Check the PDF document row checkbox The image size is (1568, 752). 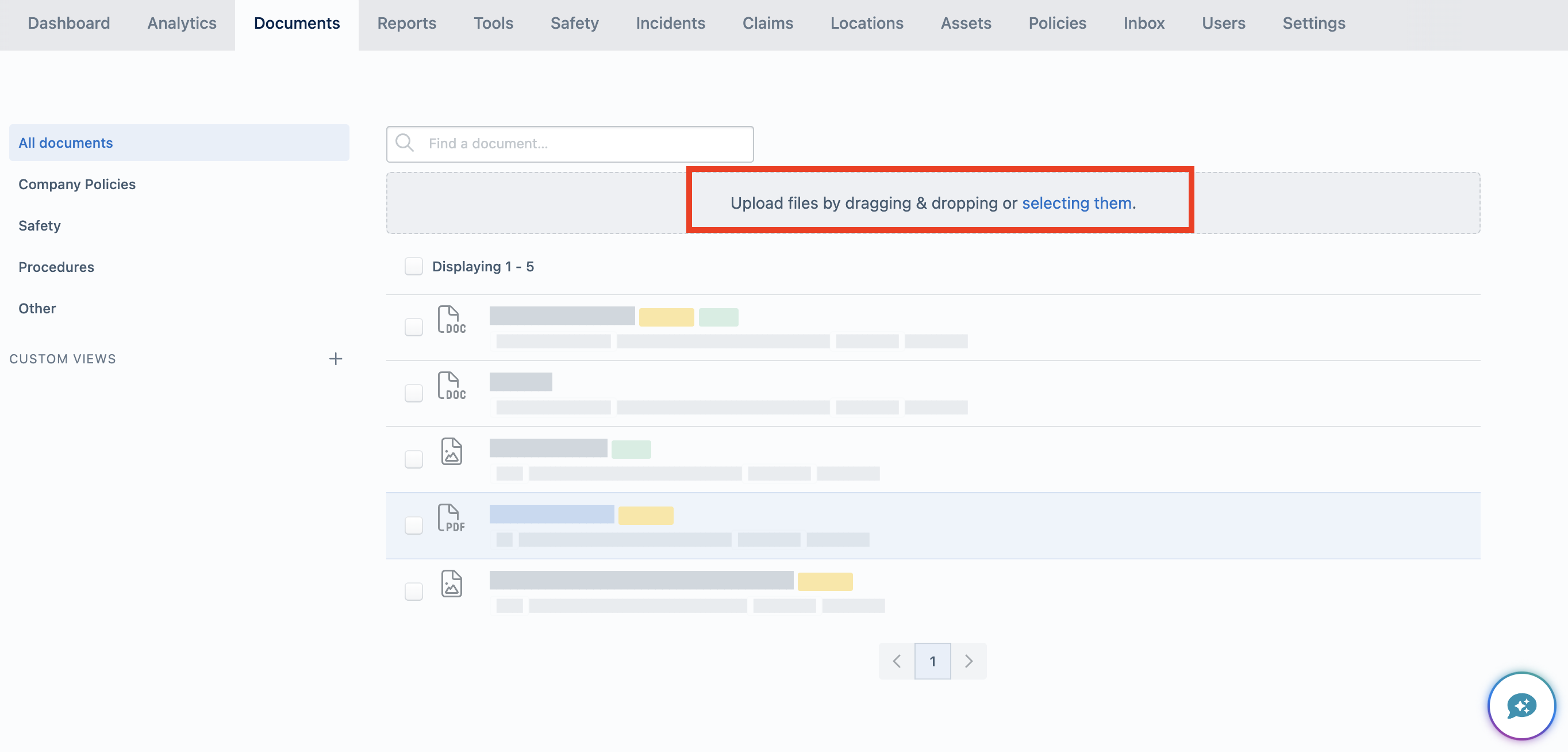(x=413, y=525)
